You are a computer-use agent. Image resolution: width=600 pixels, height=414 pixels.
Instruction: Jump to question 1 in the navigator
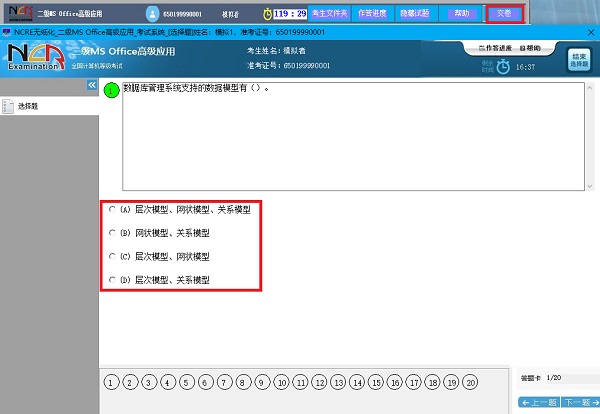(111, 382)
